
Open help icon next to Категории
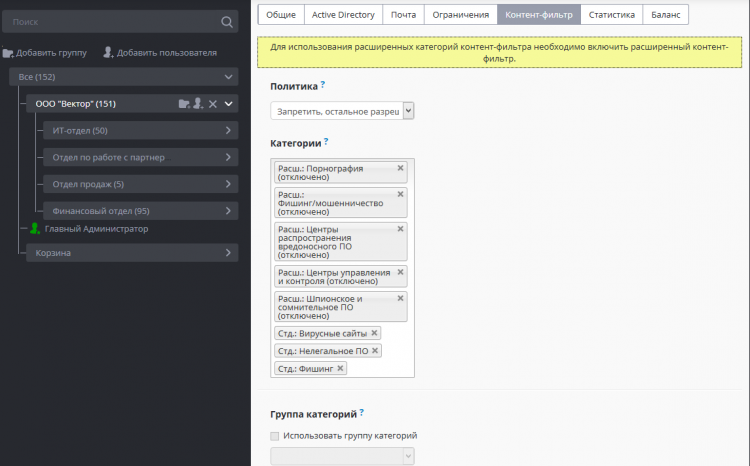click(326, 142)
